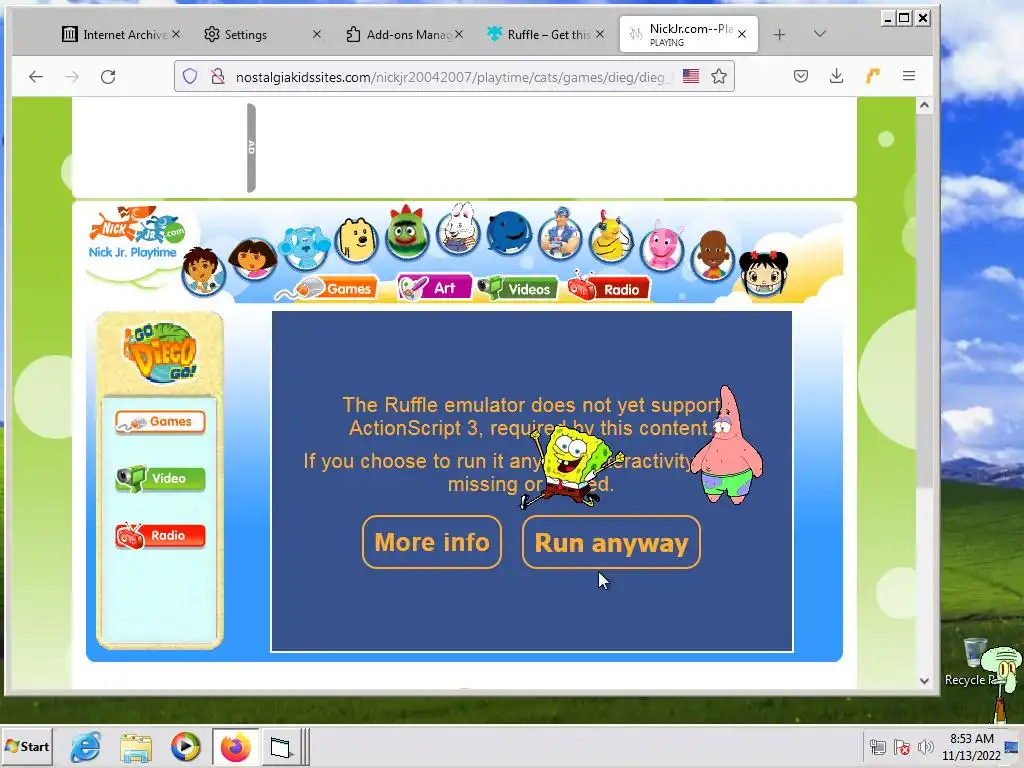Click the page scrollbar down arrow

(x=924, y=680)
